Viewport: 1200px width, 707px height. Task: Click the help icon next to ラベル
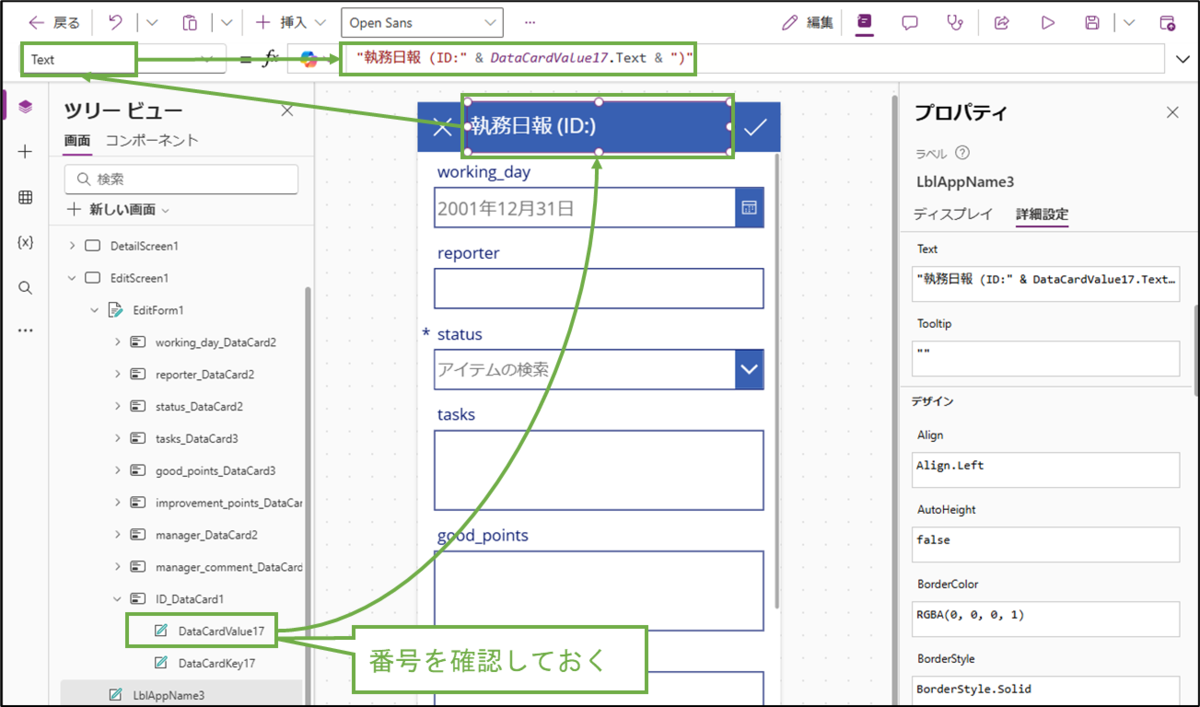point(963,154)
